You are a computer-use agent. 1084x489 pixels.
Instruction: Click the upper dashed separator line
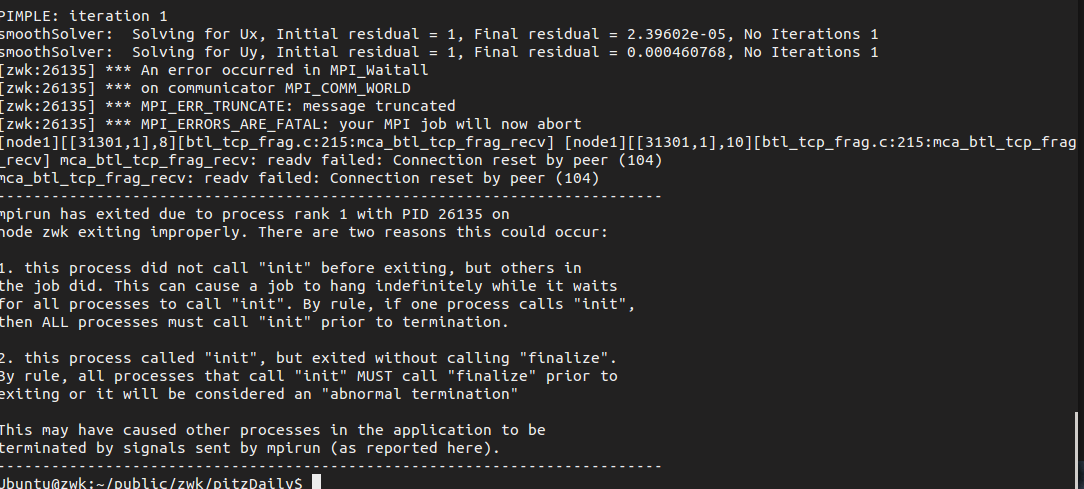pyautogui.click(x=330, y=196)
